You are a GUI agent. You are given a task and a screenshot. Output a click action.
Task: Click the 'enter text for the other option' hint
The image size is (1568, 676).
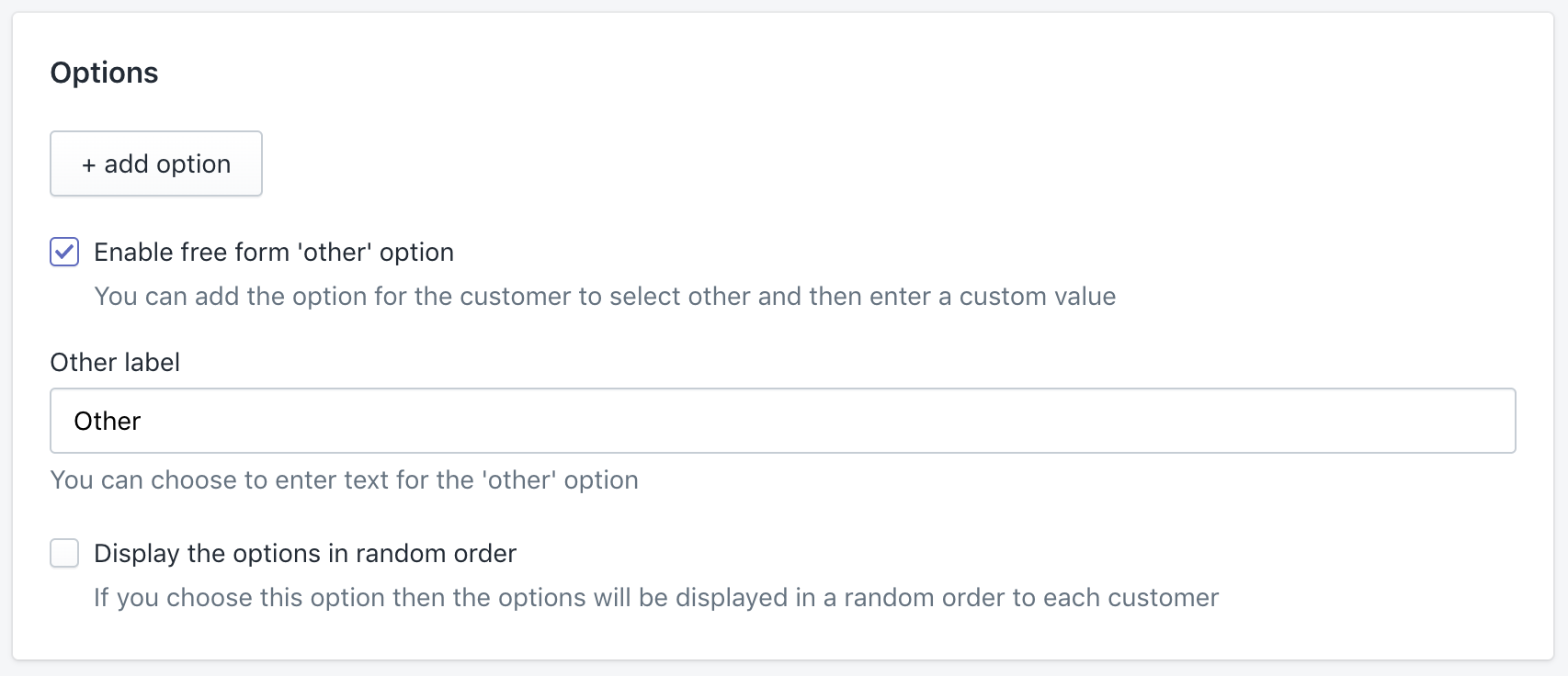click(344, 479)
